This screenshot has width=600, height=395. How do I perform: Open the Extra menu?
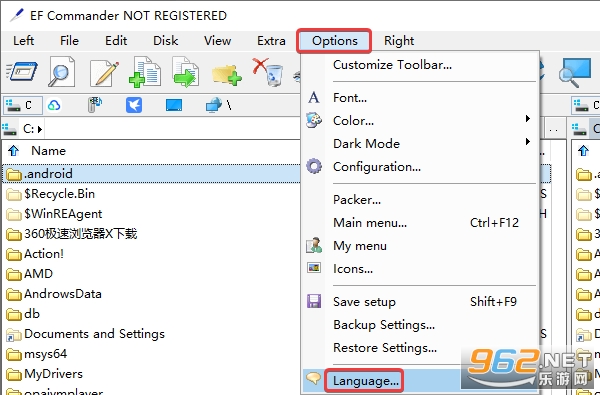tap(271, 41)
